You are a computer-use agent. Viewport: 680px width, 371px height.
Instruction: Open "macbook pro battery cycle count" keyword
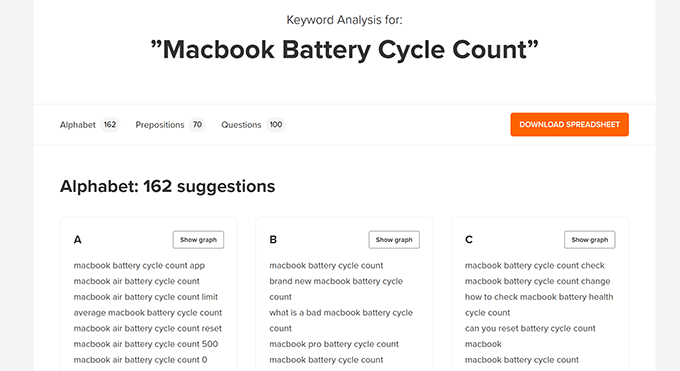(334, 344)
